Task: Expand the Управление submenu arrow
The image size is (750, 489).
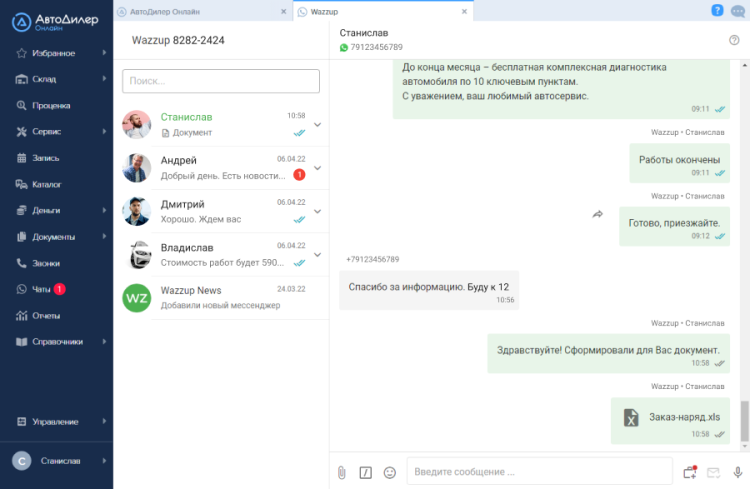Action: tap(104, 421)
